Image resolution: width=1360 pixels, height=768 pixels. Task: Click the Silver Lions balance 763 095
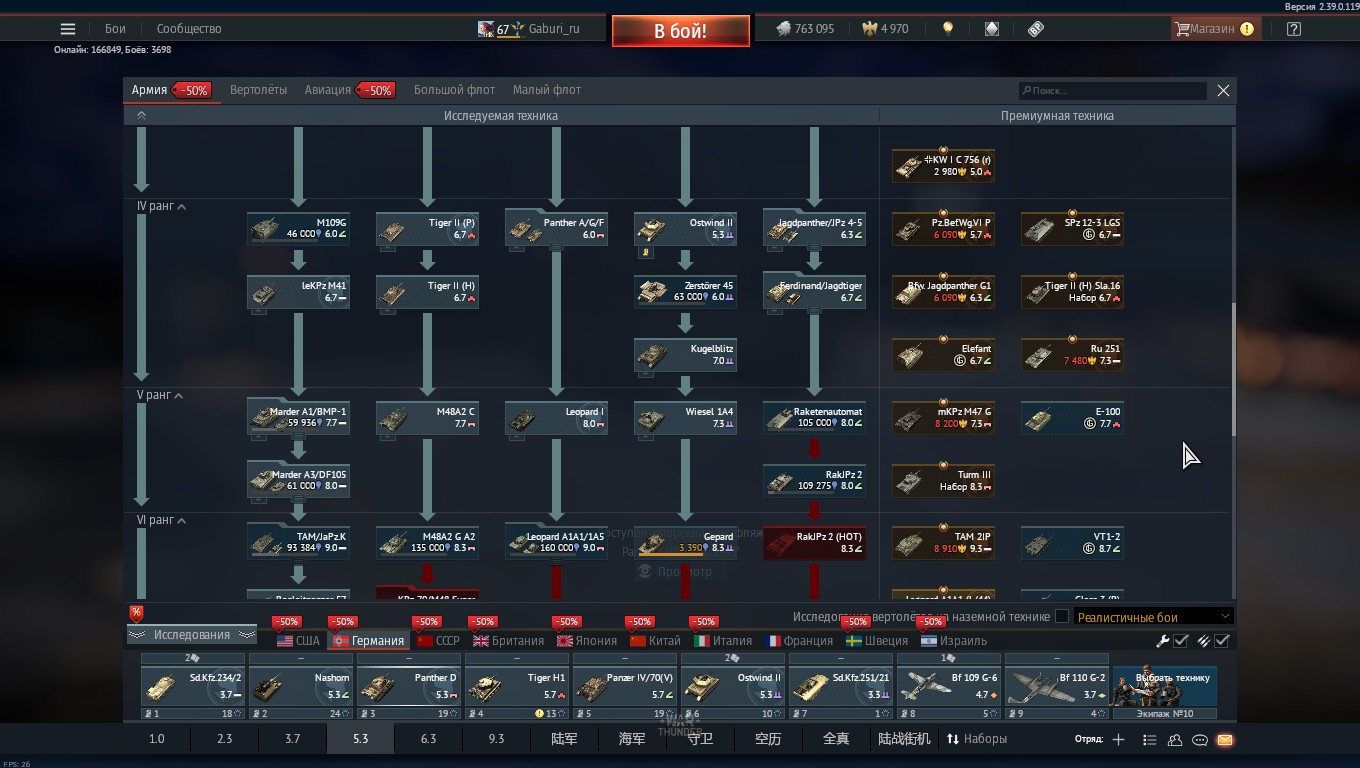click(x=805, y=29)
